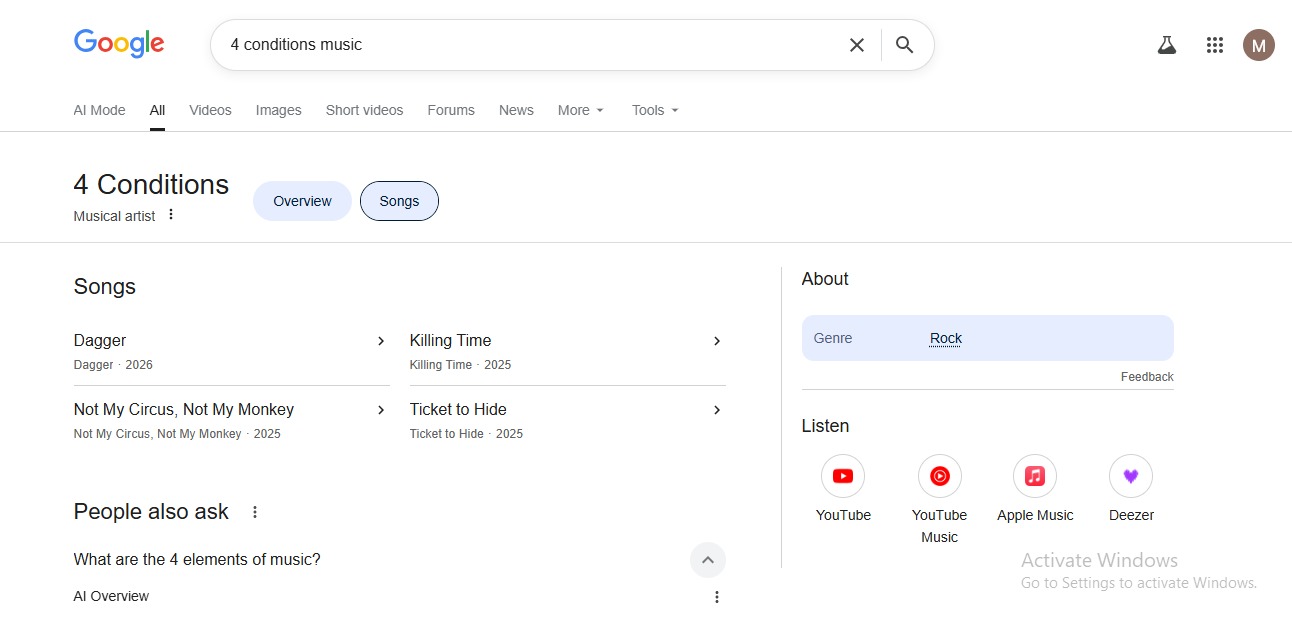The width and height of the screenshot is (1292, 621).
Task: Expand the More search filters dropdown
Action: tap(581, 110)
